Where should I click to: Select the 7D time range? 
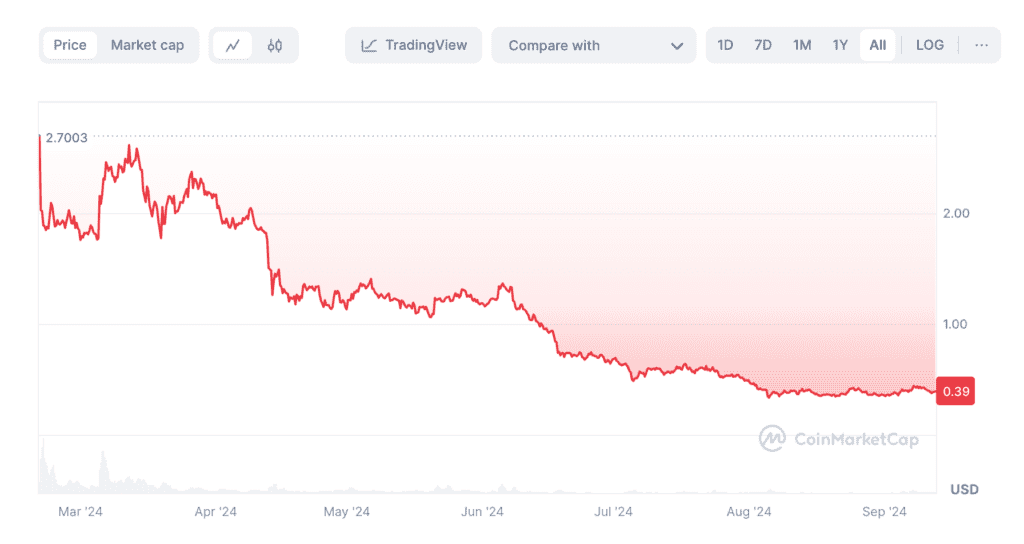click(763, 45)
